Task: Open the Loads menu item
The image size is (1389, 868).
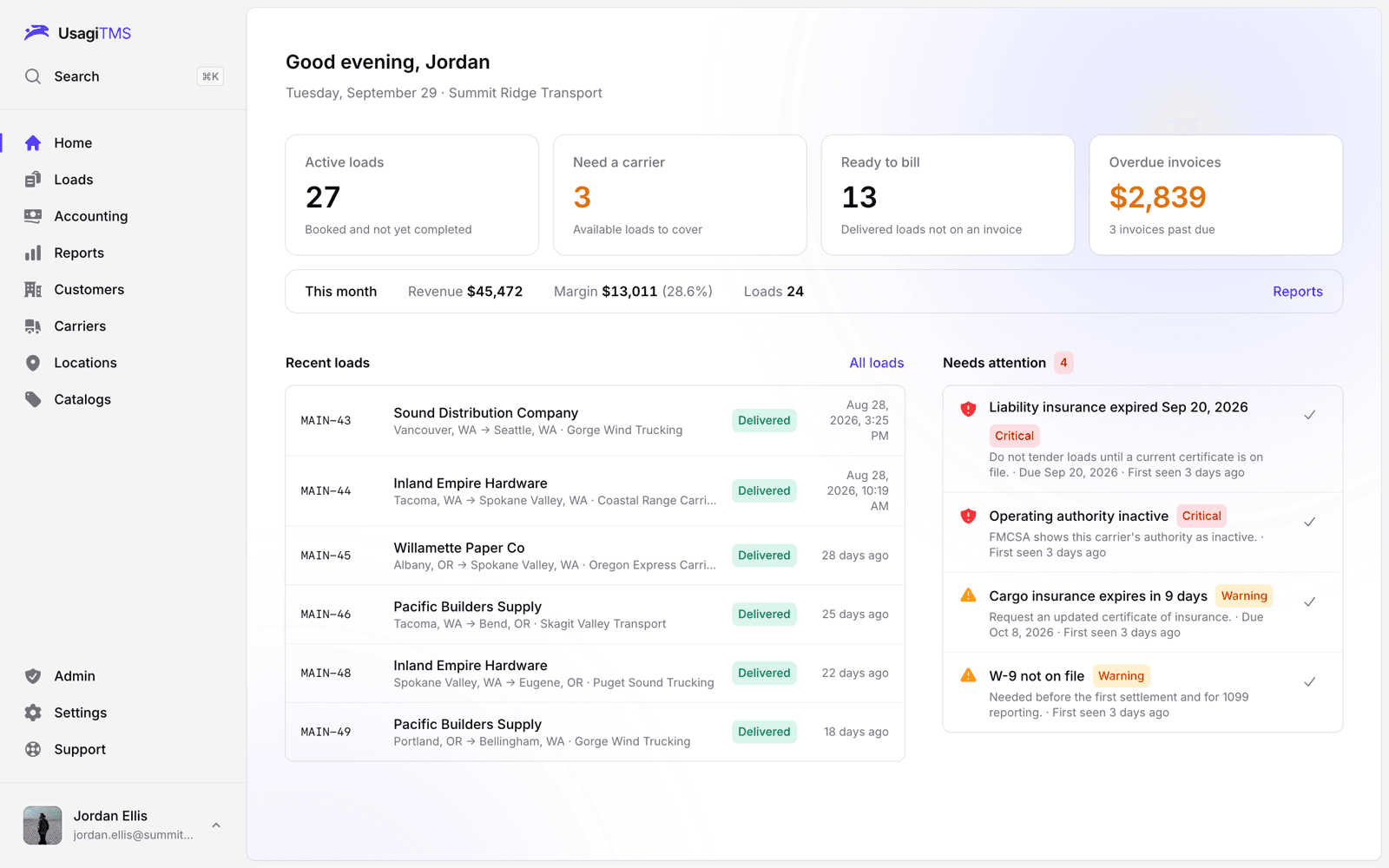Action: point(123,180)
